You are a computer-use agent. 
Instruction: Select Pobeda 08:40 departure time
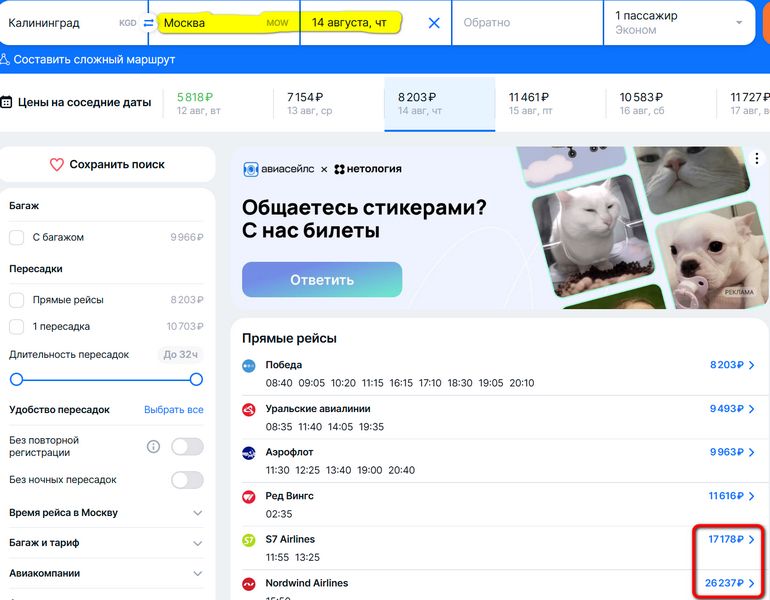(279, 383)
